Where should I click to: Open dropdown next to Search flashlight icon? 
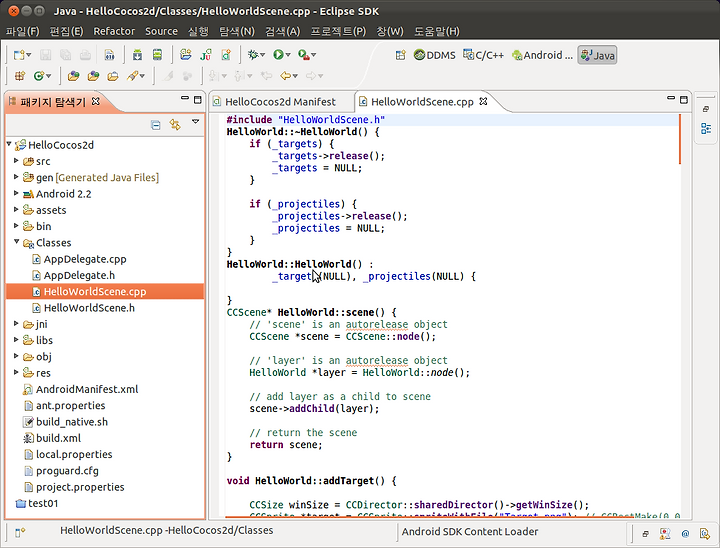click(142, 76)
